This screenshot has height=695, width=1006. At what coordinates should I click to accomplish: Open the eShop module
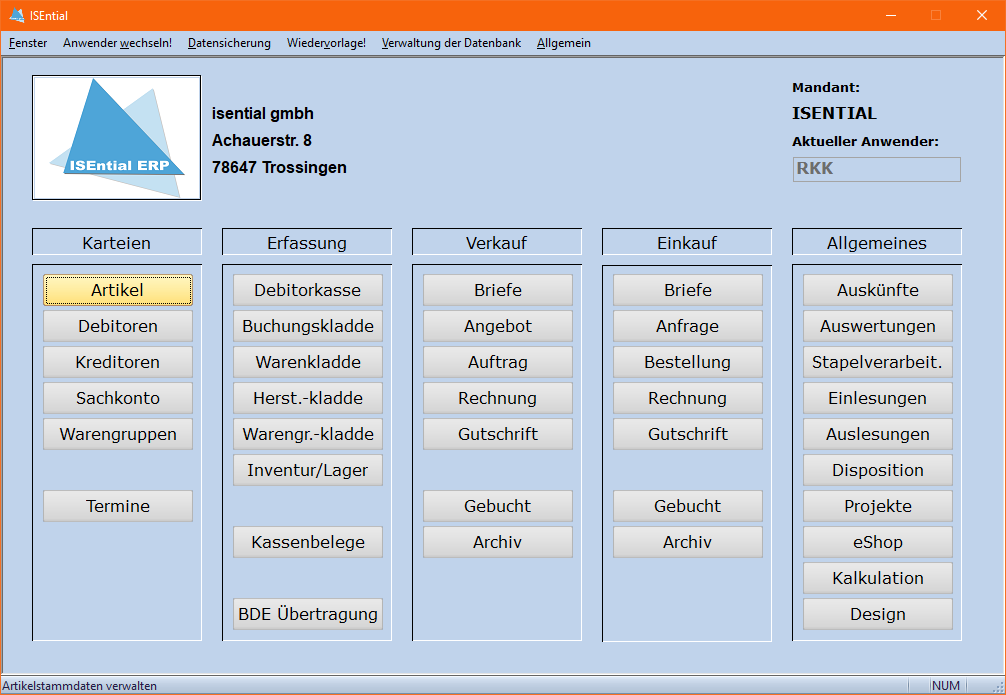pos(878,542)
